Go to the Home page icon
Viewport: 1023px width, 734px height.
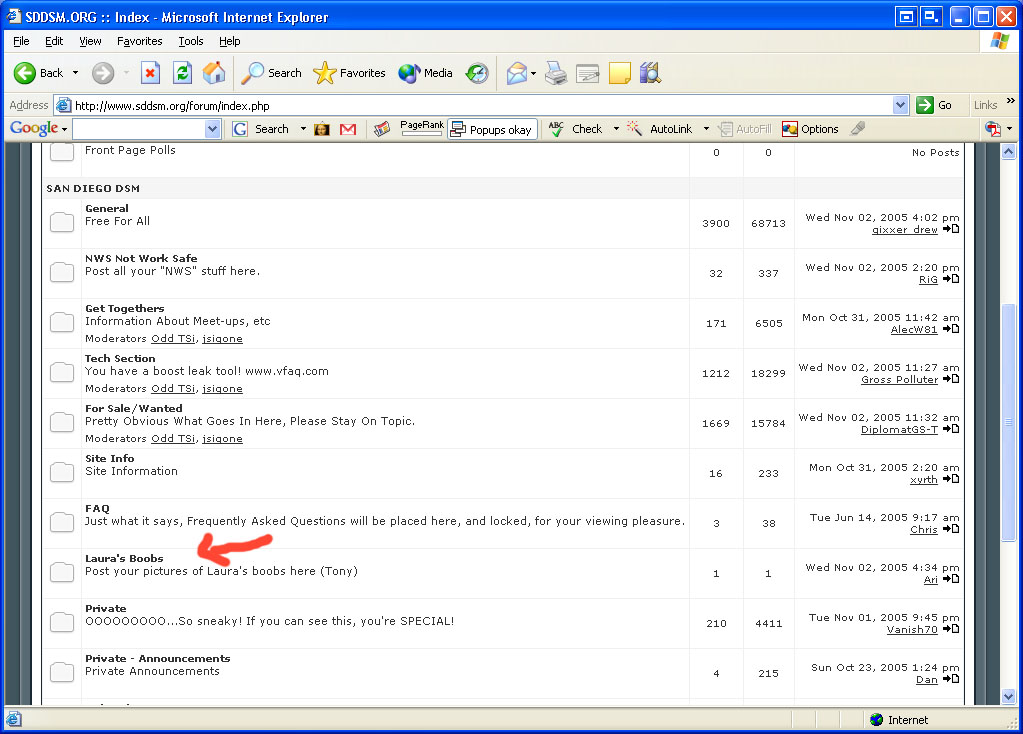point(214,73)
